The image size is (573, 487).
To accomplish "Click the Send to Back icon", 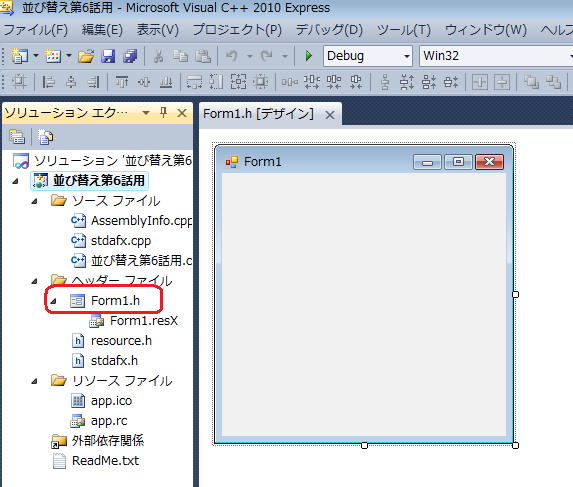I will pyautogui.click(x=553, y=82).
